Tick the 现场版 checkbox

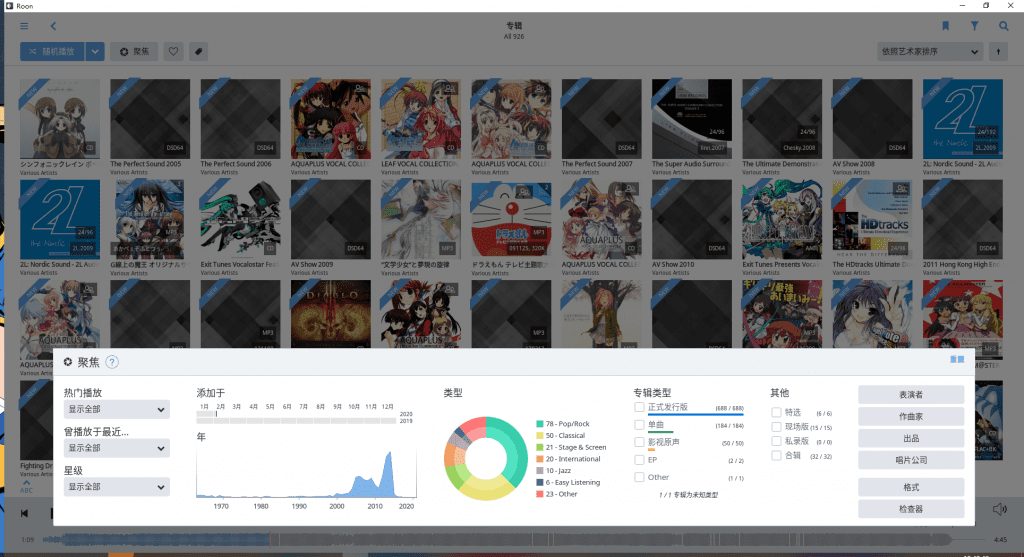pos(776,427)
